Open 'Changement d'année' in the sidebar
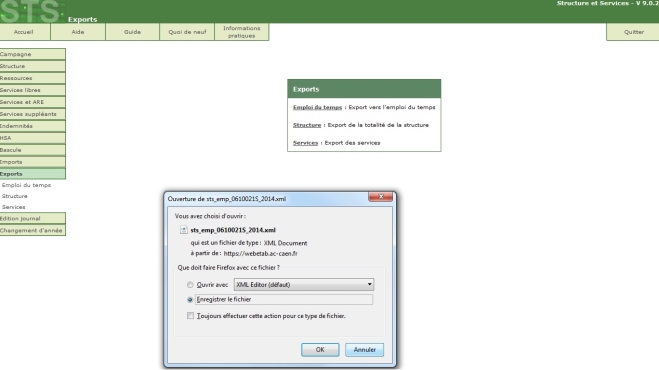The height and width of the screenshot is (370, 659). tap(32, 230)
